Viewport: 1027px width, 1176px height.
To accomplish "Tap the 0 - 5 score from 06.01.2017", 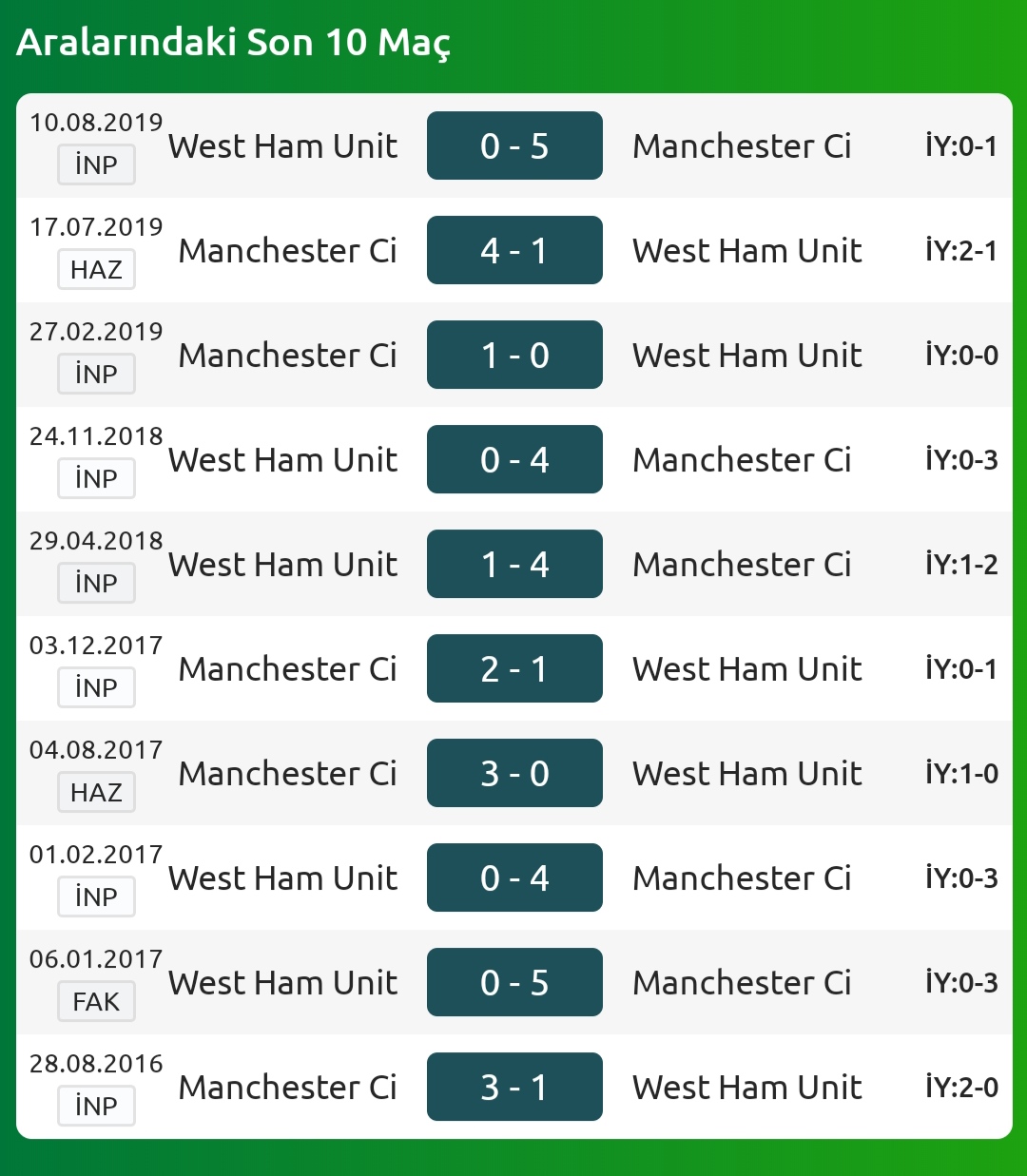I will [514, 982].
